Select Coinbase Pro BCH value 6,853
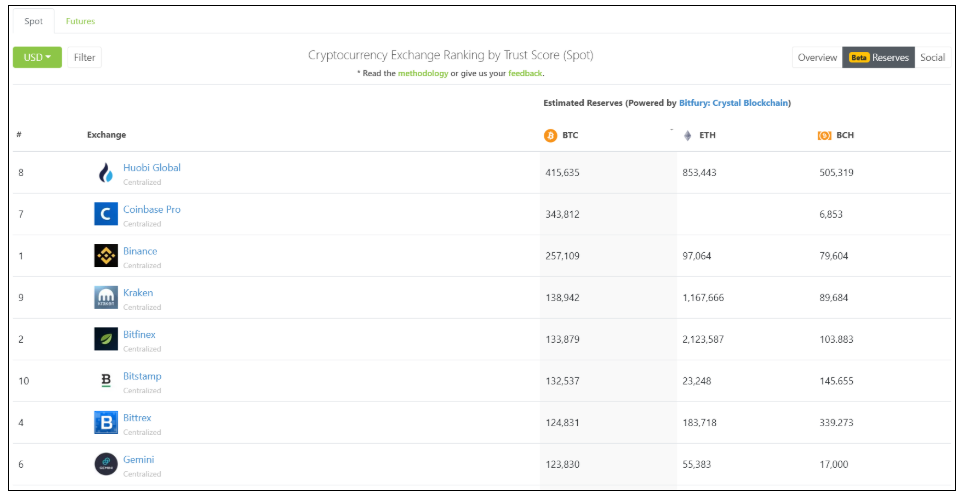 click(x=831, y=214)
